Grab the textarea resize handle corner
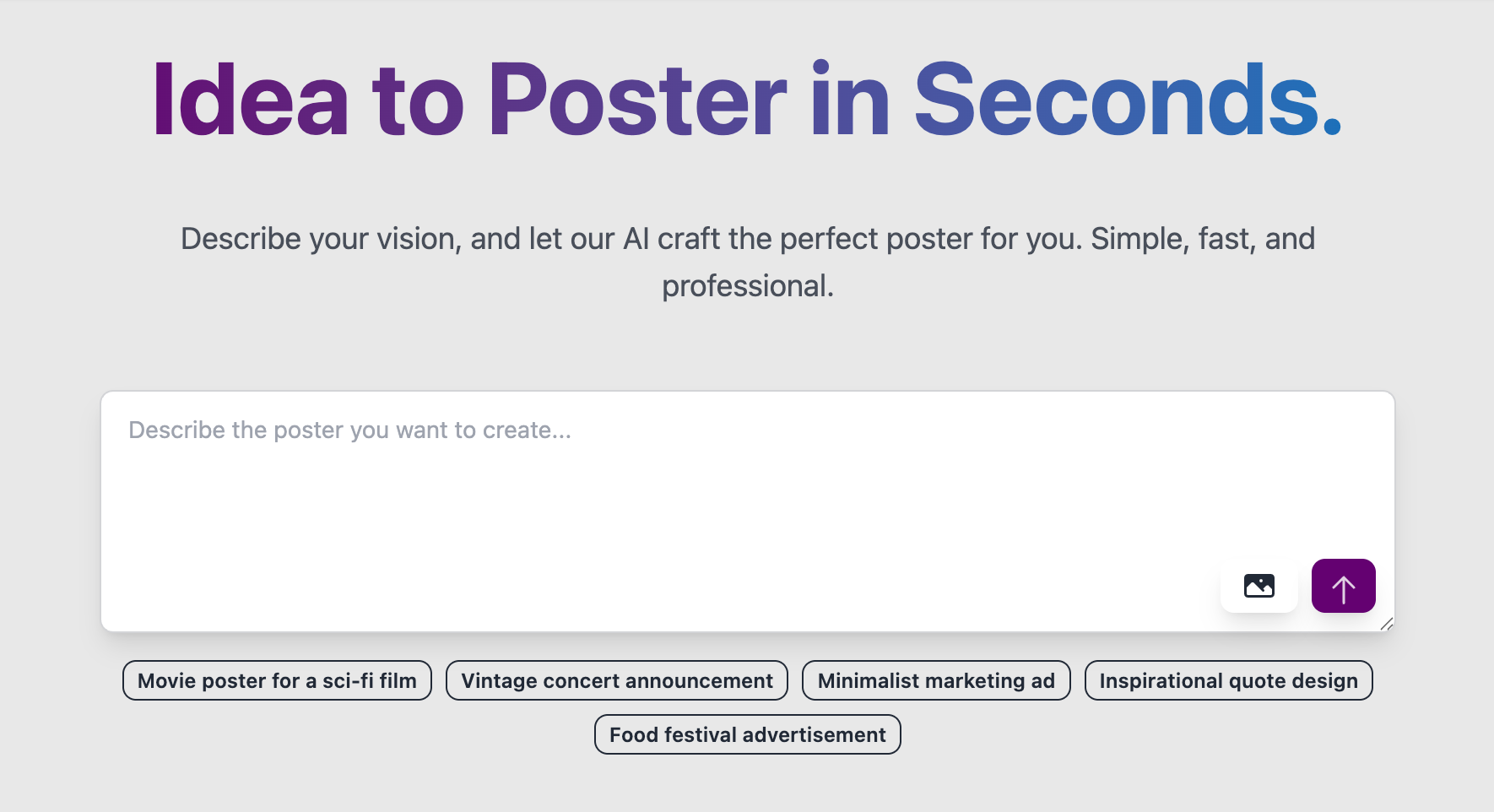The width and height of the screenshot is (1494, 812). pos(1386,624)
